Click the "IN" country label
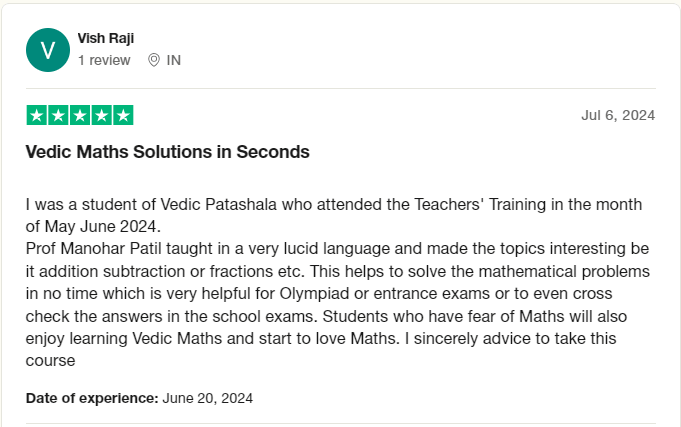This screenshot has width=681, height=427. click(174, 60)
